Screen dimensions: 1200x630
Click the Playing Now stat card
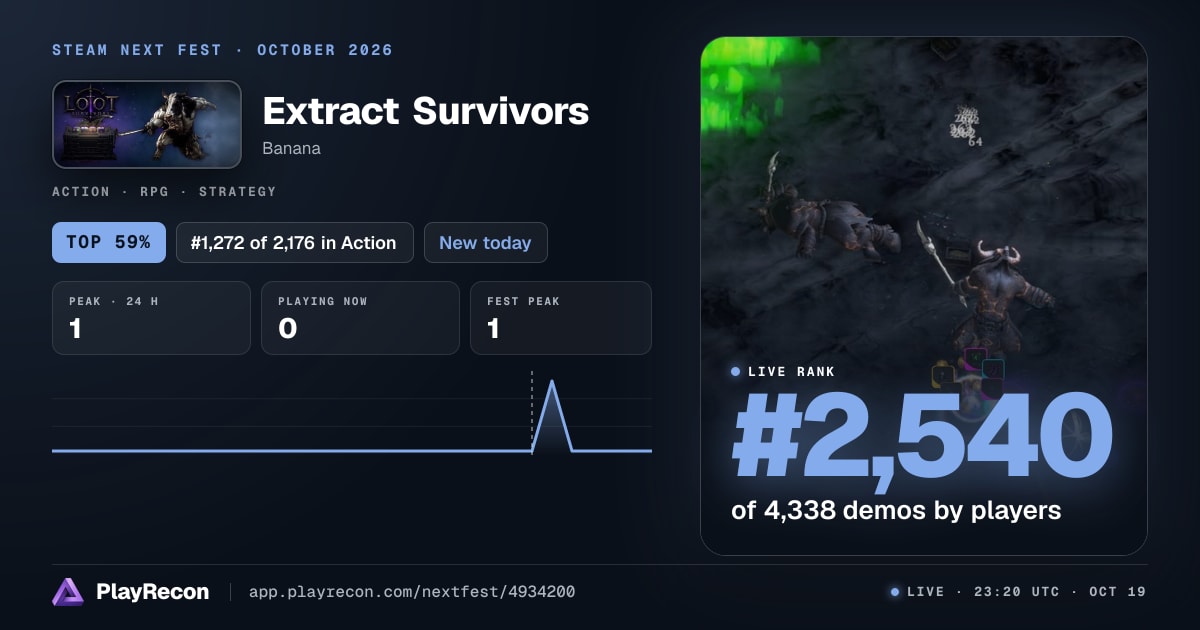360,318
